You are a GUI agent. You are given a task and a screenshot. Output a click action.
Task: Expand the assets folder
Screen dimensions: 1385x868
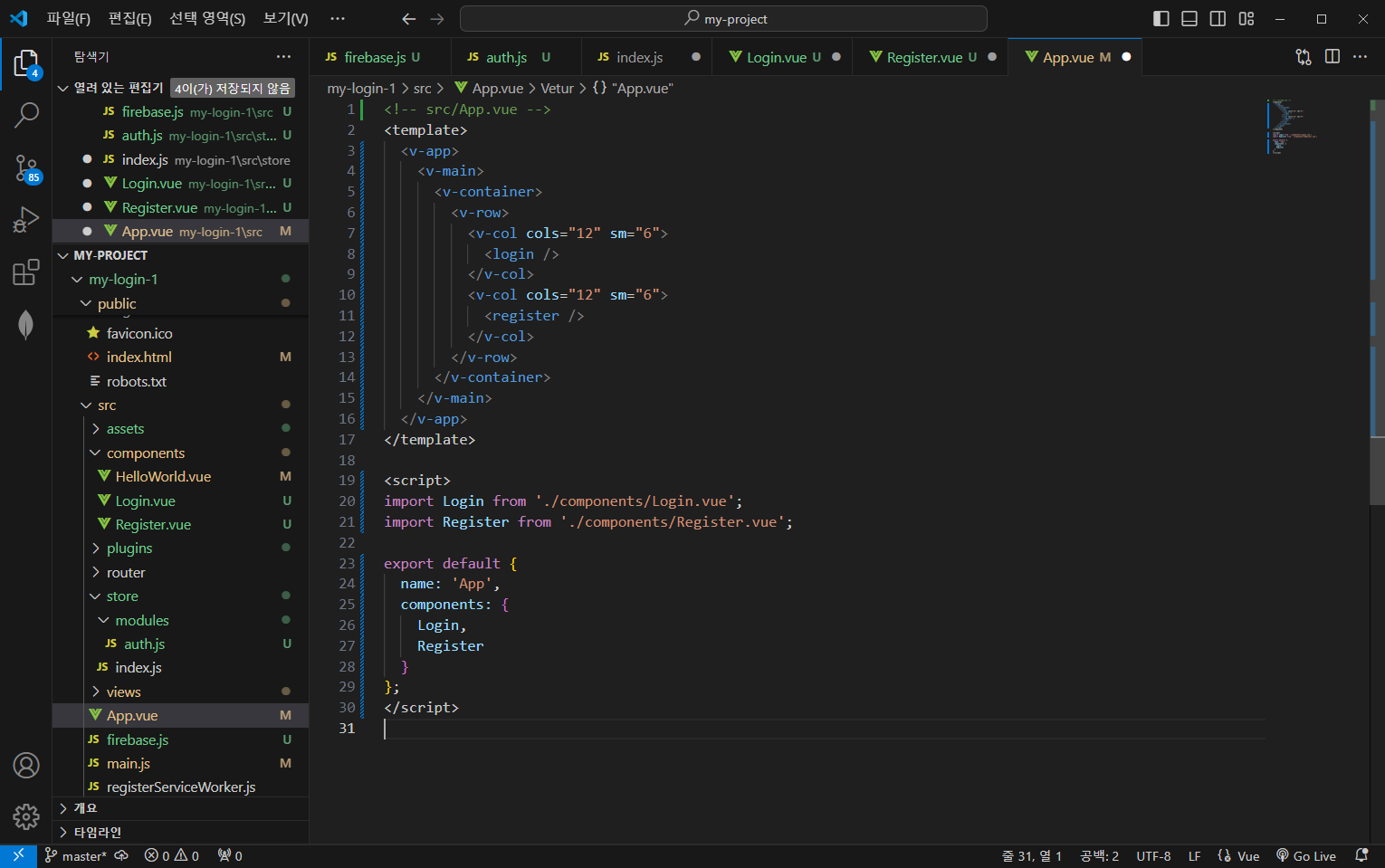(x=95, y=429)
